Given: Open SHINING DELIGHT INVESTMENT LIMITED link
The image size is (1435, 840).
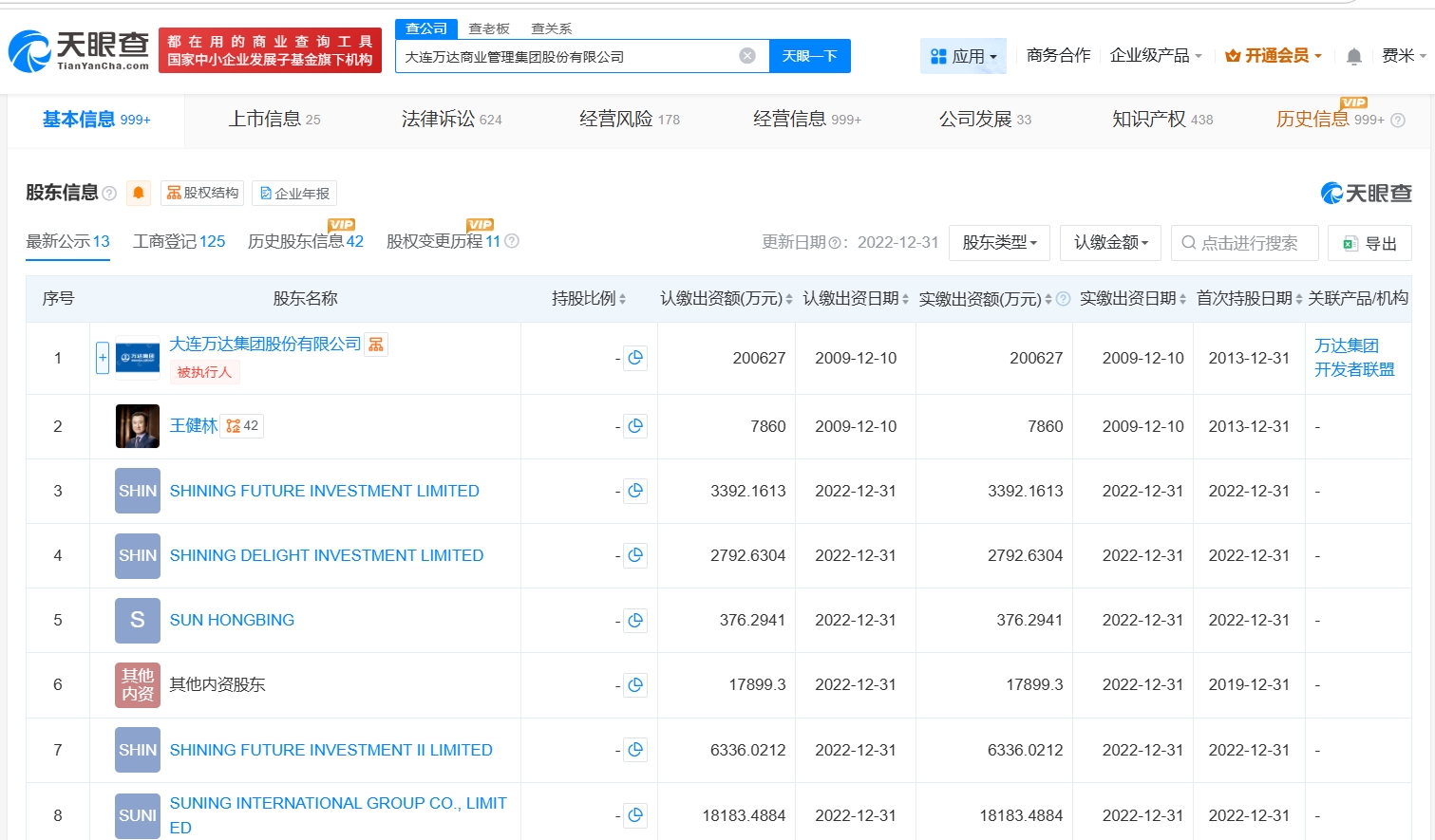Looking at the screenshot, I should coord(327,555).
